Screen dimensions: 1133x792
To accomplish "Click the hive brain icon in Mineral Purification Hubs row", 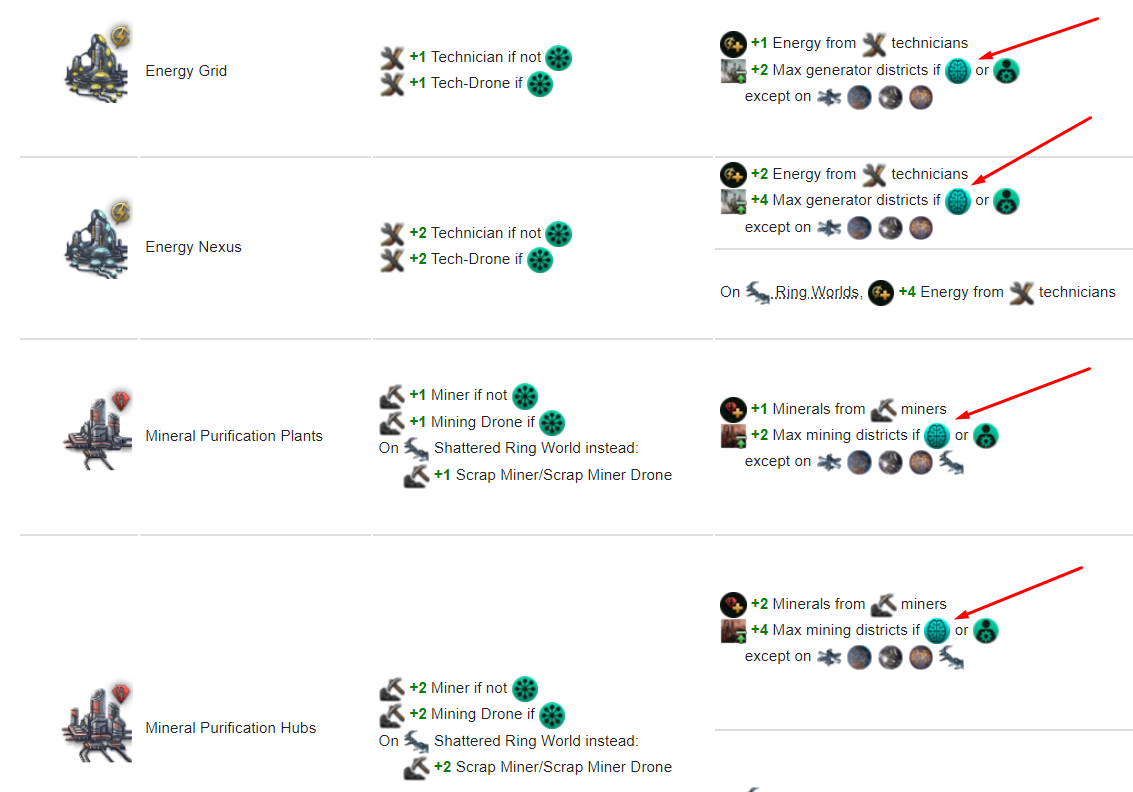I will (937, 631).
